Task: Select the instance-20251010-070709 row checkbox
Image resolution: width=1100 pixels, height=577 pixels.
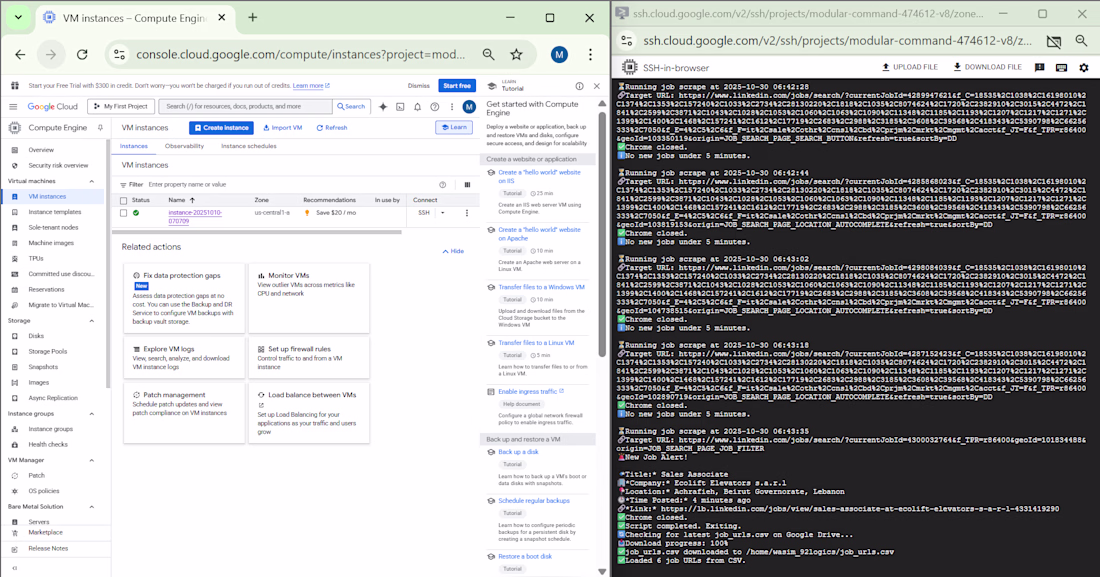Action: click(x=123, y=213)
